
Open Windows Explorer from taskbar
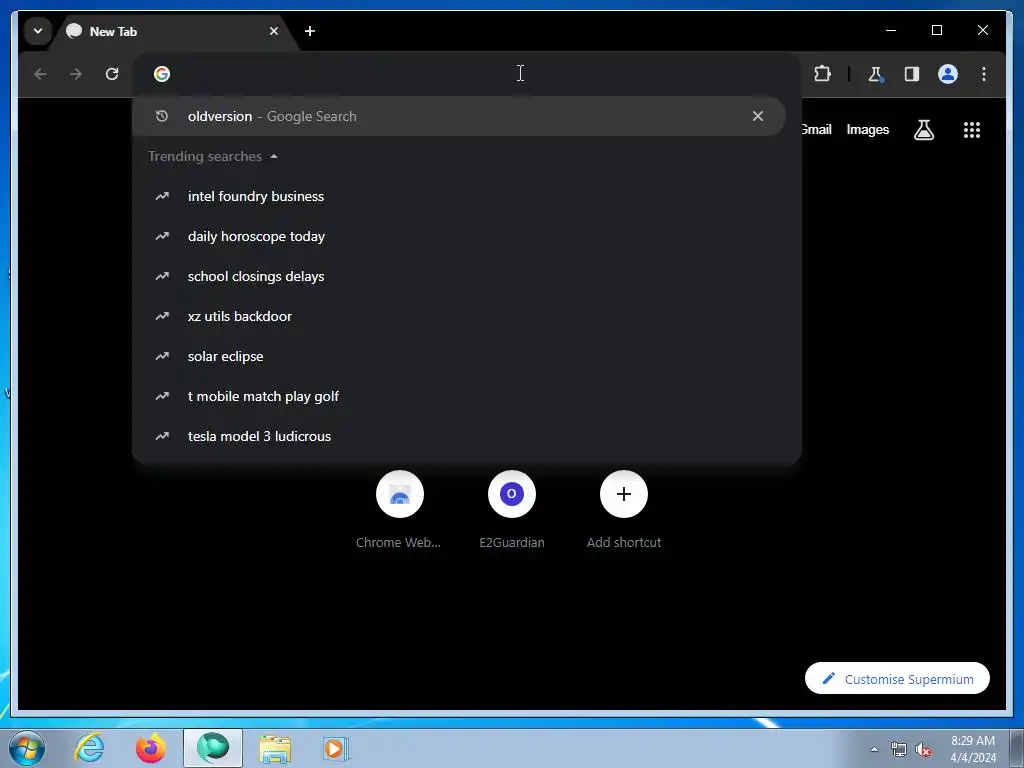click(275, 748)
